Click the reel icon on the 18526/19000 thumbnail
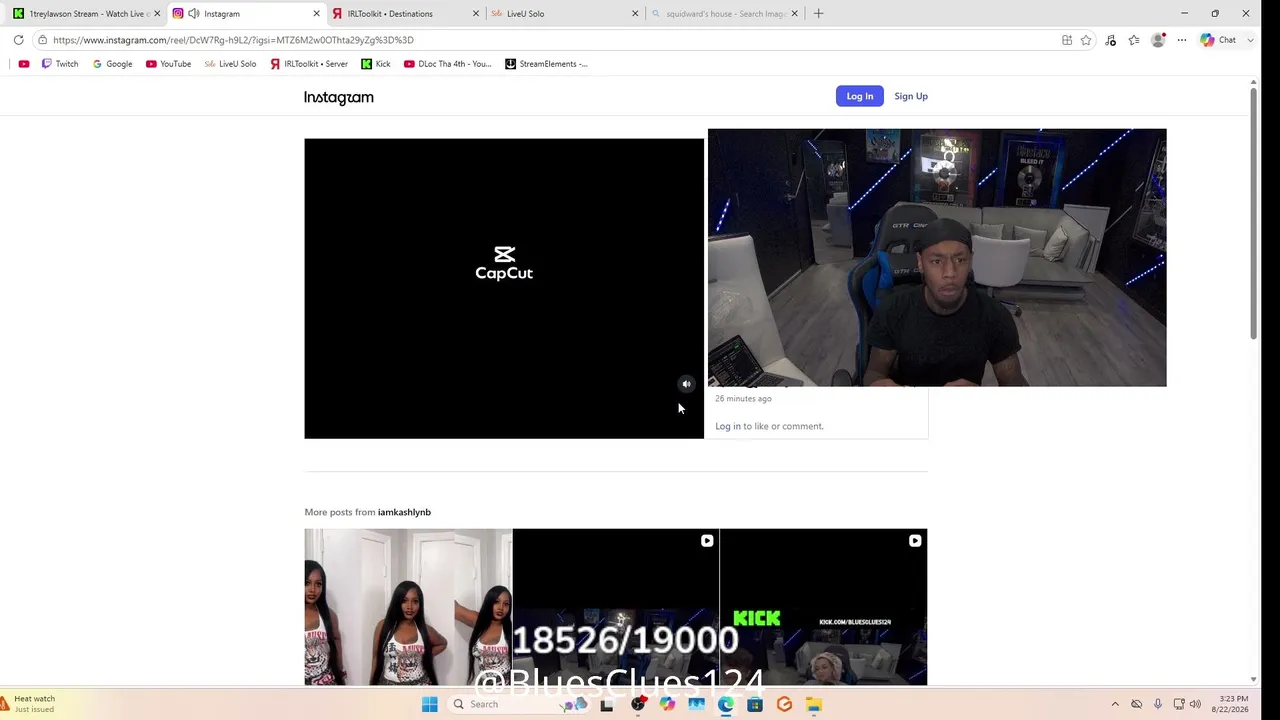The image size is (1280, 720). [x=707, y=541]
